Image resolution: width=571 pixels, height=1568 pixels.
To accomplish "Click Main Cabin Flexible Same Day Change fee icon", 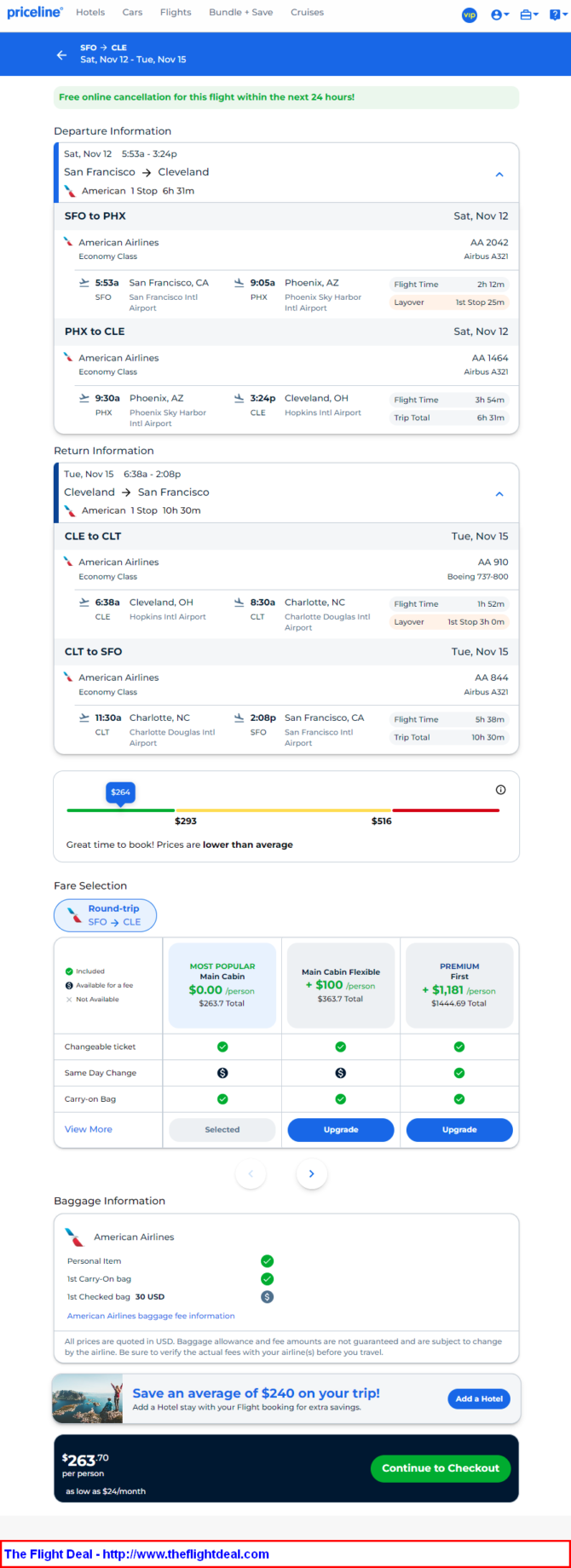I will pyautogui.click(x=341, y=1073).
